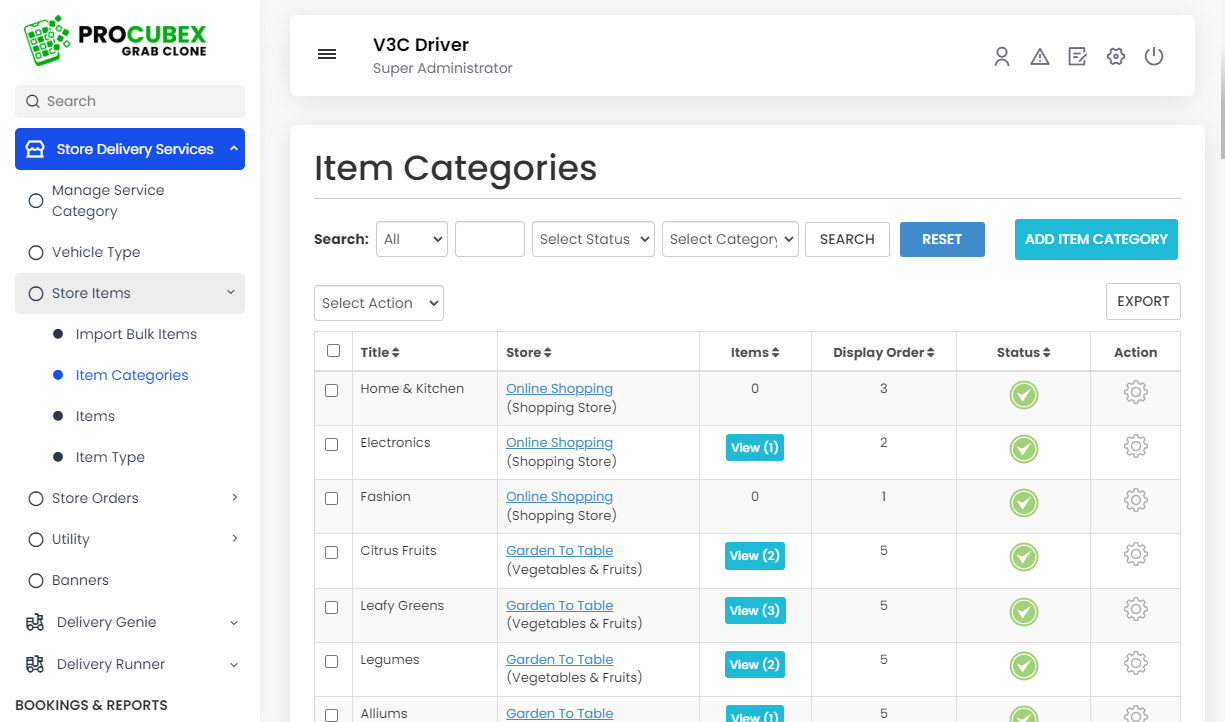Click the SEARCH button

coord(847,239)
